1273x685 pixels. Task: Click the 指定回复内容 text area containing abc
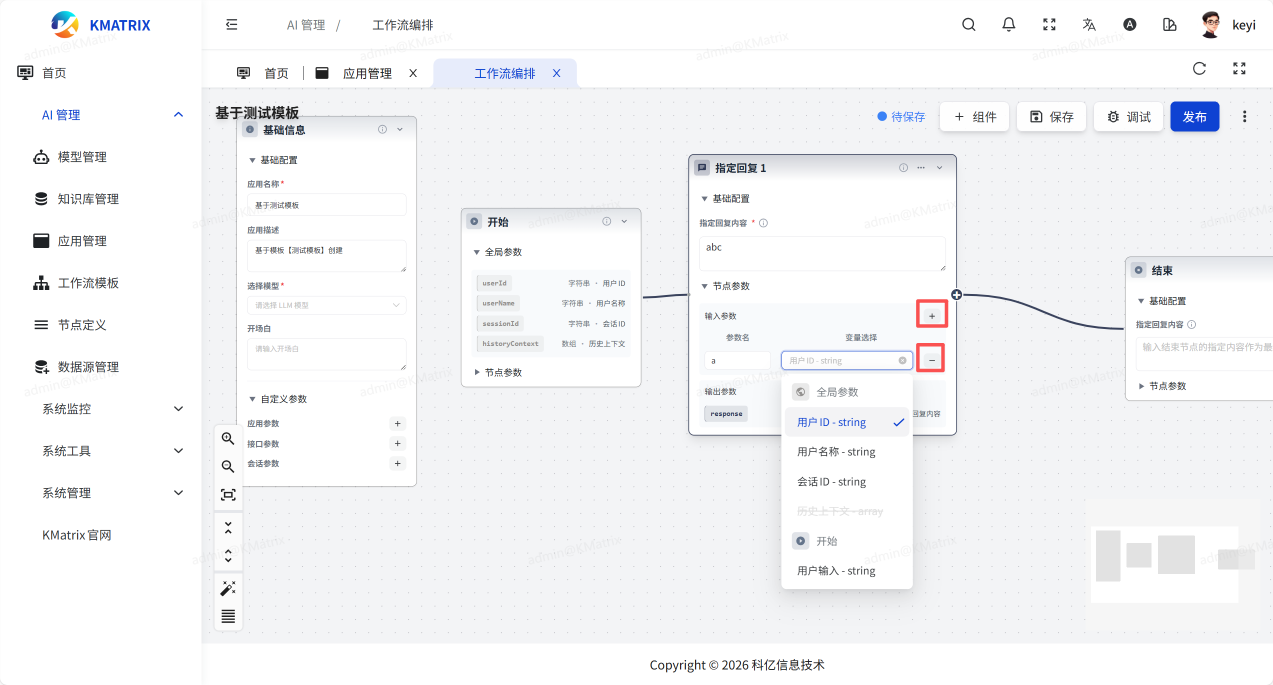coord(822,253)
